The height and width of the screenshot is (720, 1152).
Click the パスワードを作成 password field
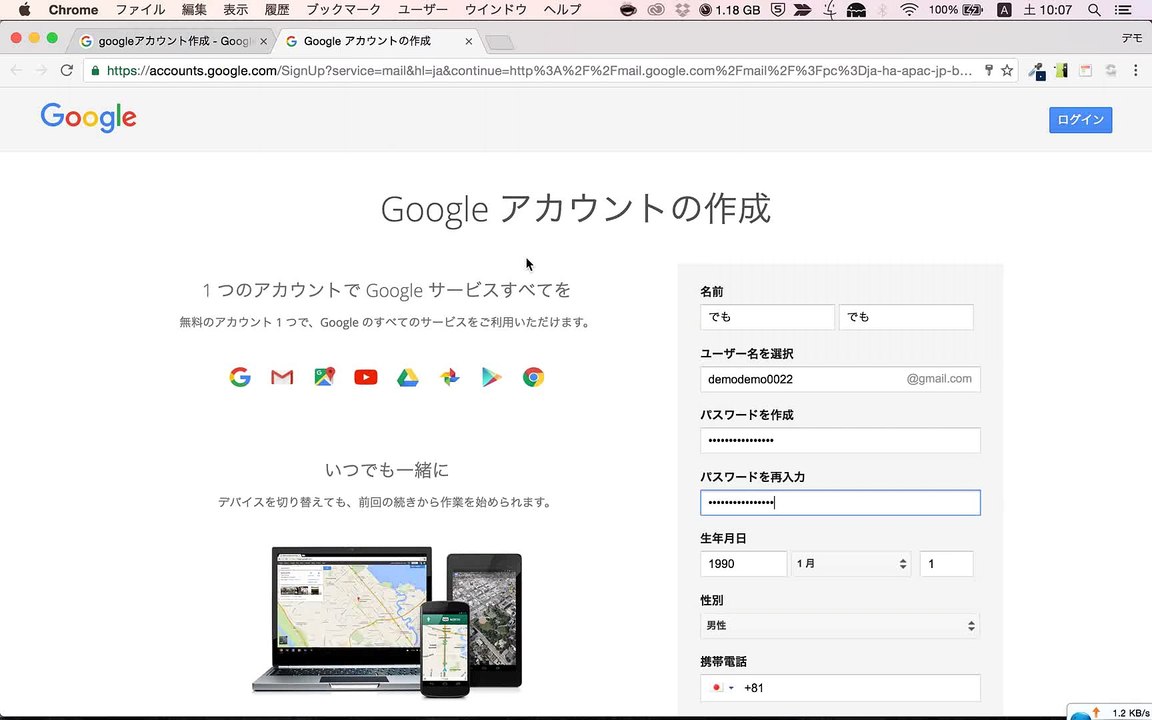840,440
